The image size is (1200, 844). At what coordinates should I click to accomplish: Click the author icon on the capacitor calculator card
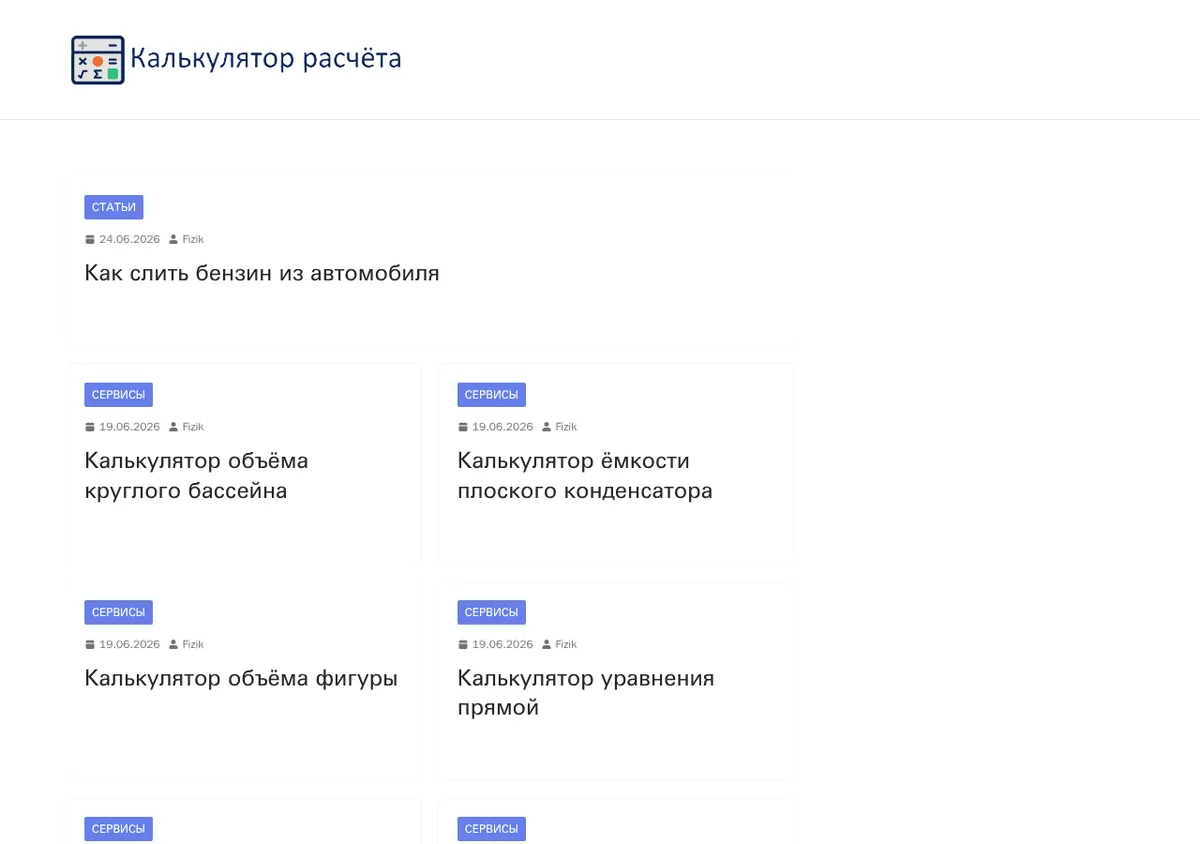[x=546, y=427]
